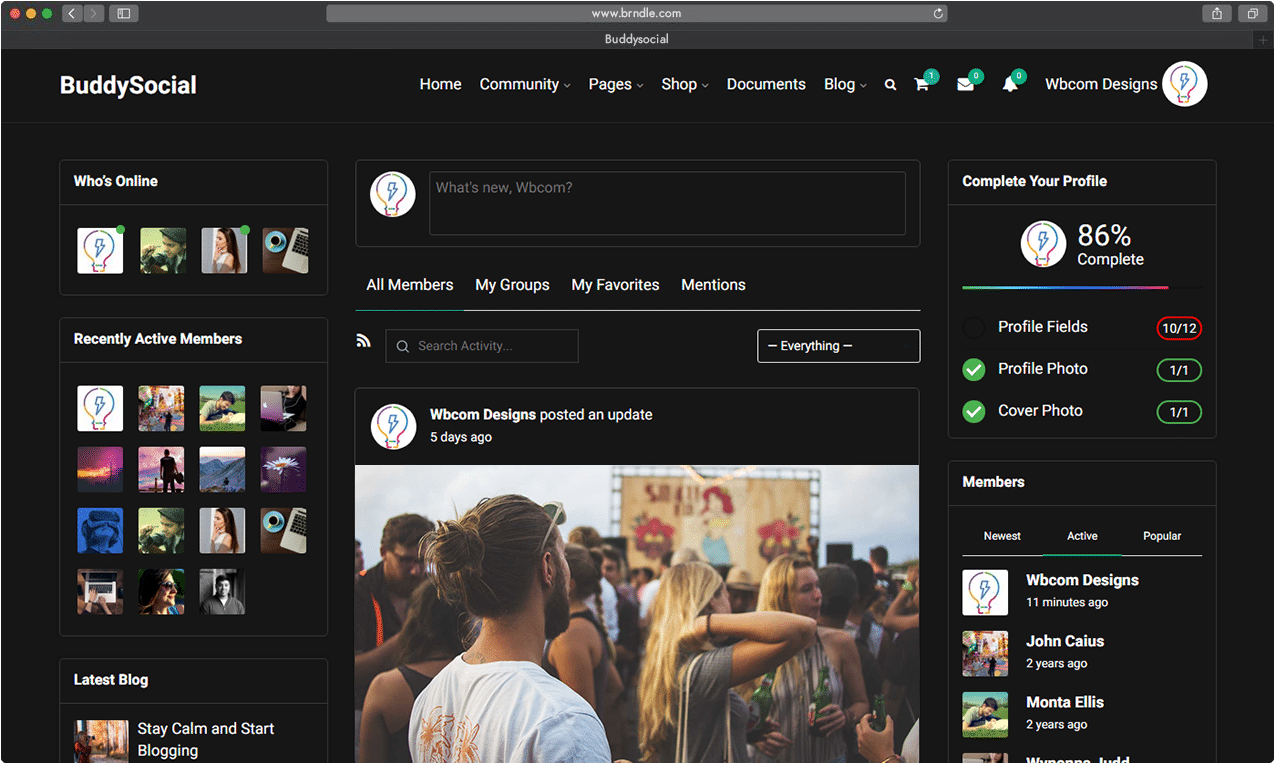Select the All Members activity tab
This screenshot has height=764, width=1275.
[x=410, y=285]
